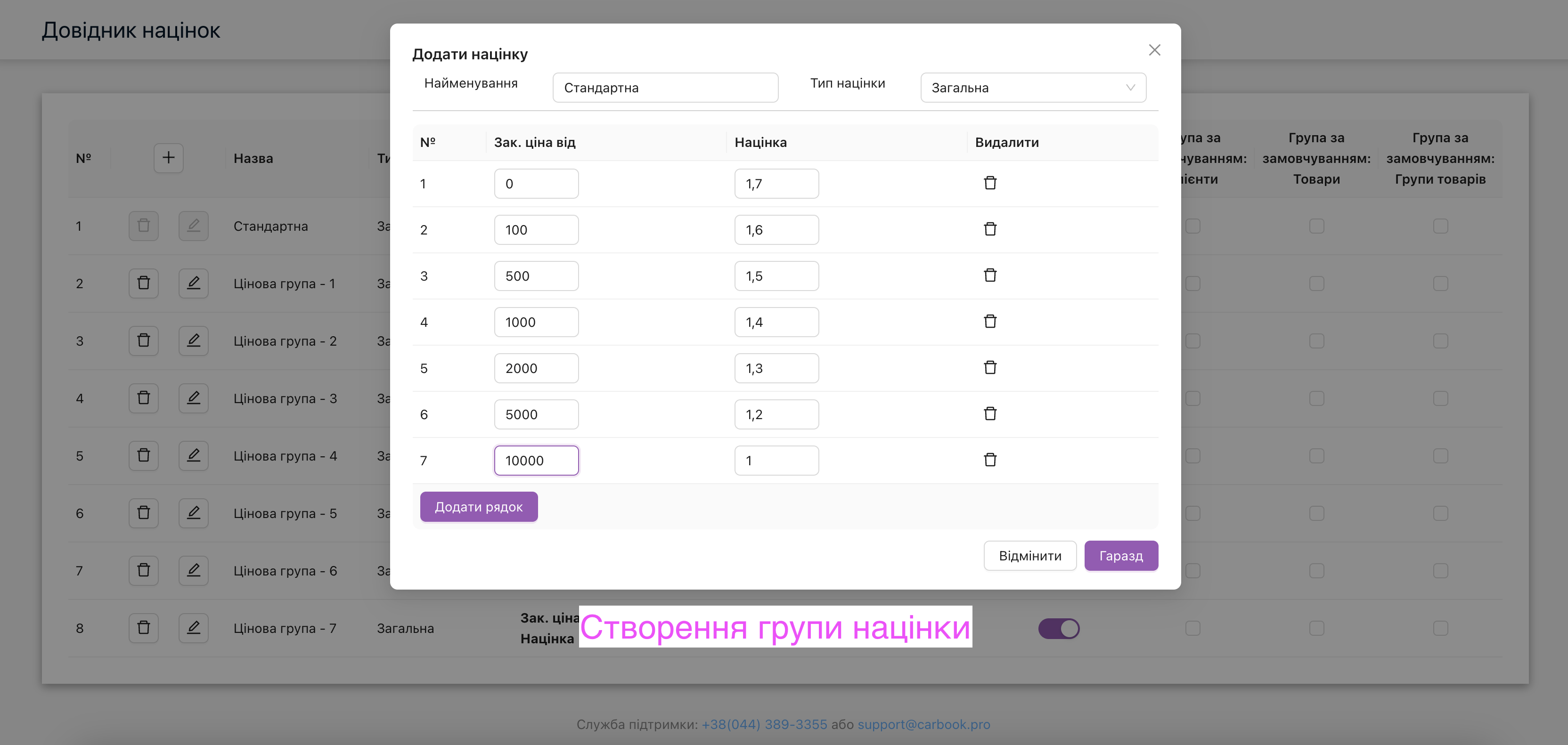Confirm with the Гаразд button
This screenshot has width=1568, height=745.
point(1120,556)
